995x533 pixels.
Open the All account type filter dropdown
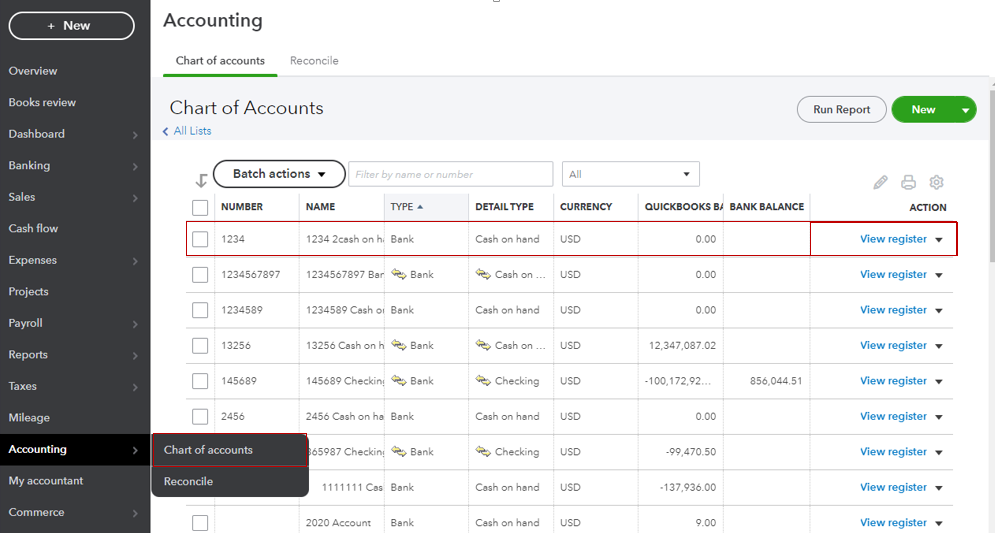click(631, 174)
